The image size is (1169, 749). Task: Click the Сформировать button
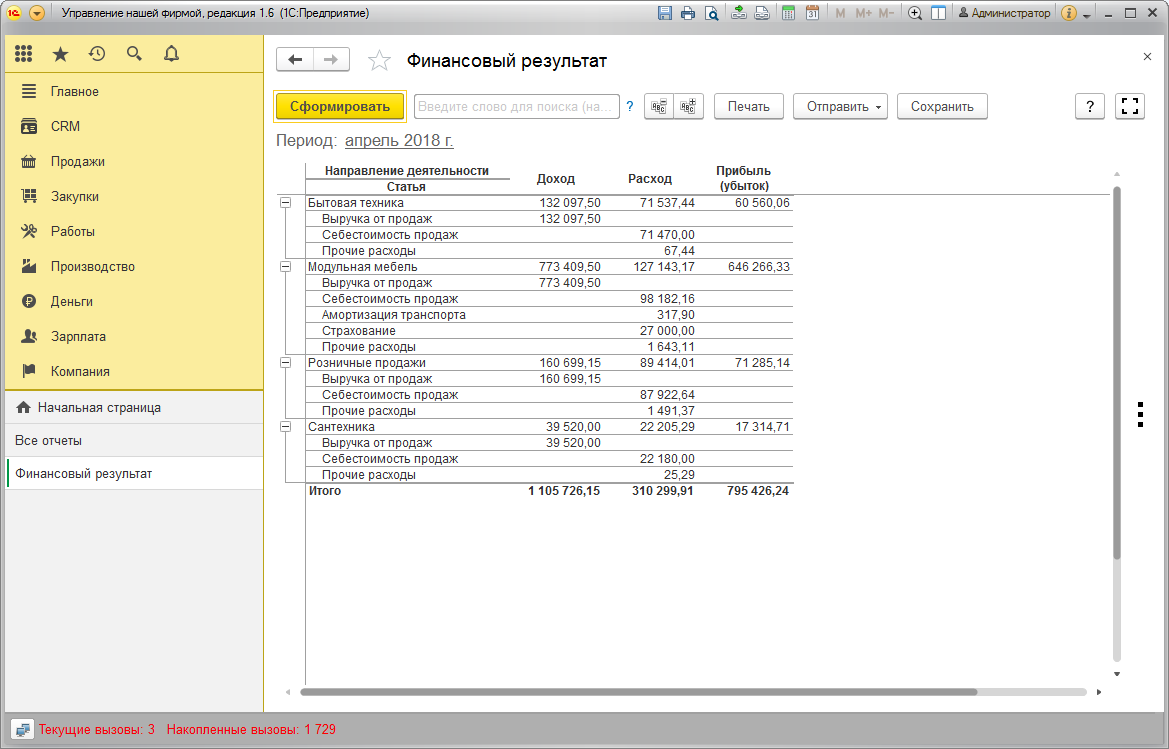pyautogui.click(x=340, y=107)
